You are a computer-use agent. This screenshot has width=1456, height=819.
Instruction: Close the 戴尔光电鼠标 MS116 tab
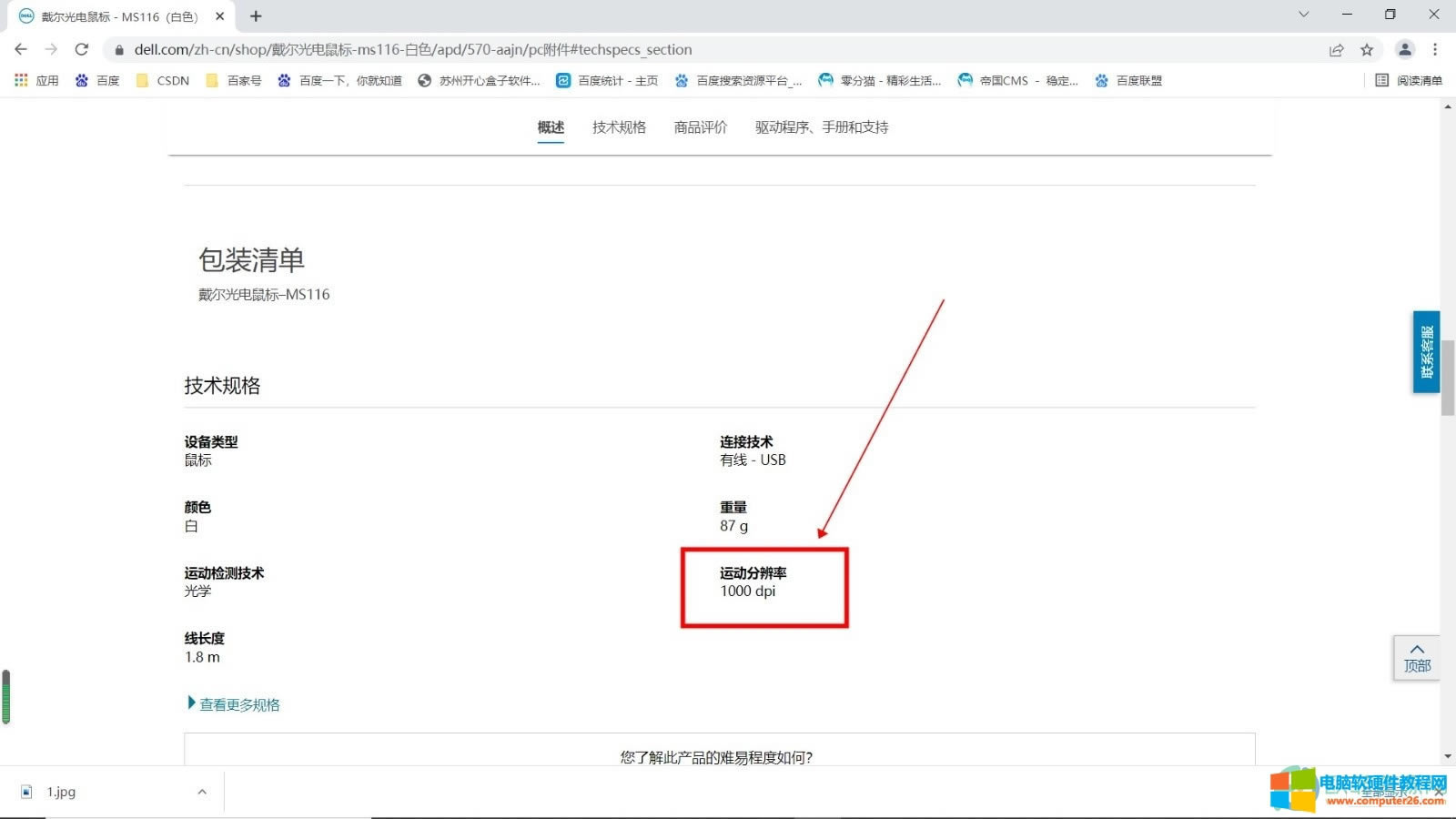pyautogui.click(x=219, y=16)
